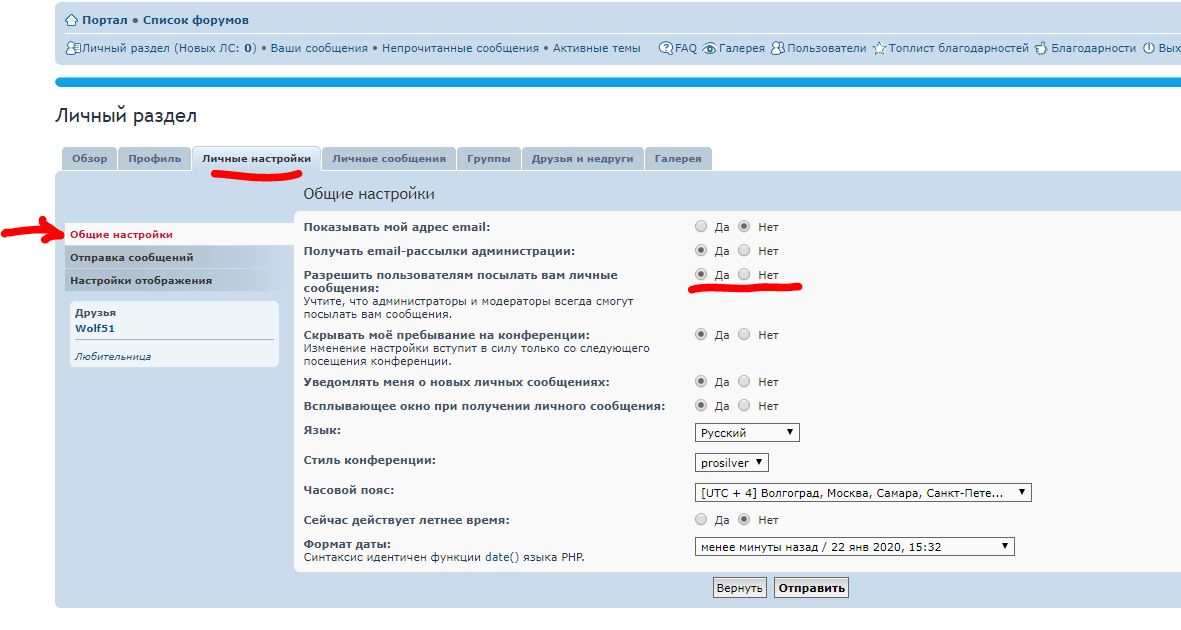The image size is (1181, 630).
Task: Select Нет for allowing users to send personal messages
Action: tap(744, 274)
